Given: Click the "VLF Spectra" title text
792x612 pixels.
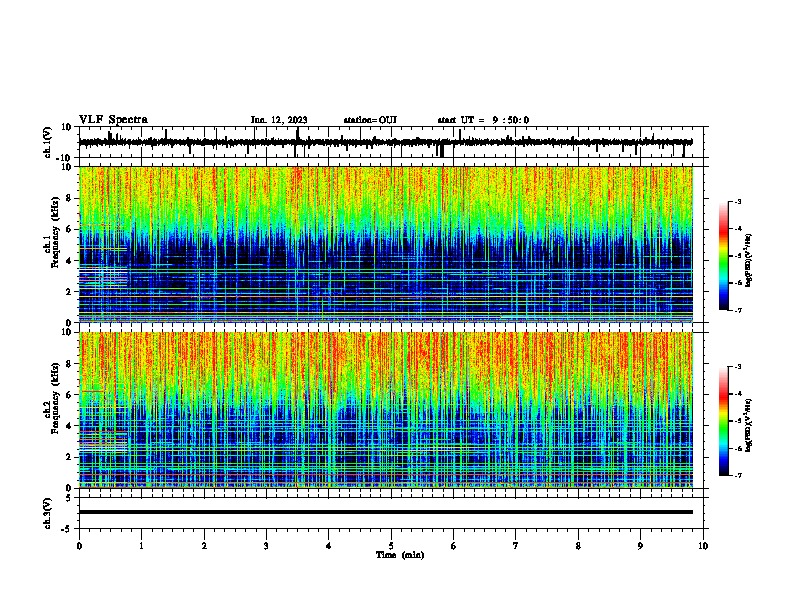Looking at the screenshot, I should [113, 120].
